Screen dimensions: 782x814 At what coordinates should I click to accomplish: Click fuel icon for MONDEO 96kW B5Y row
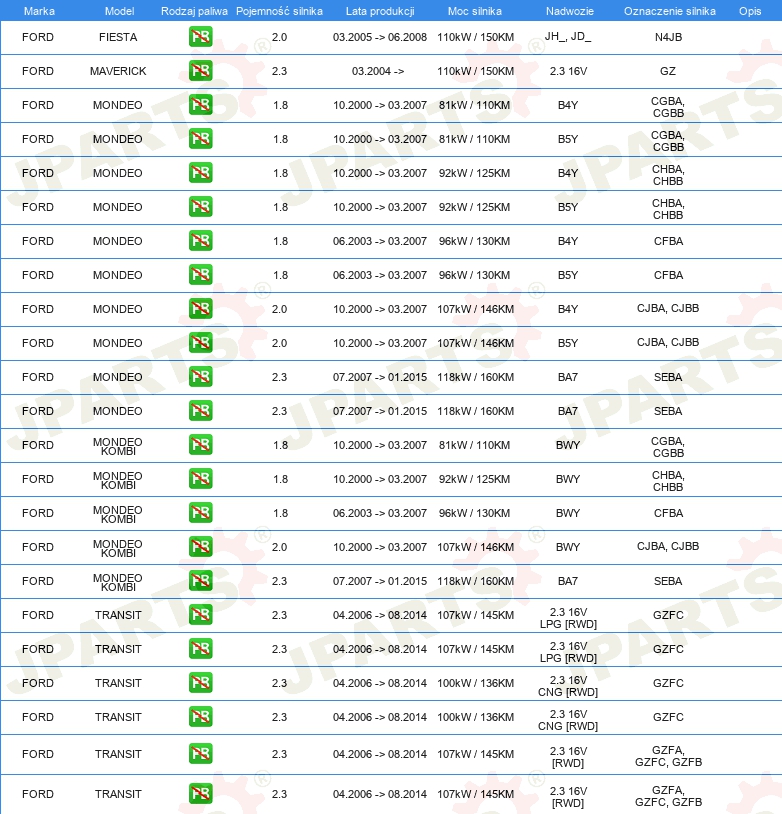pyautogui.click(x=200, y=275)
